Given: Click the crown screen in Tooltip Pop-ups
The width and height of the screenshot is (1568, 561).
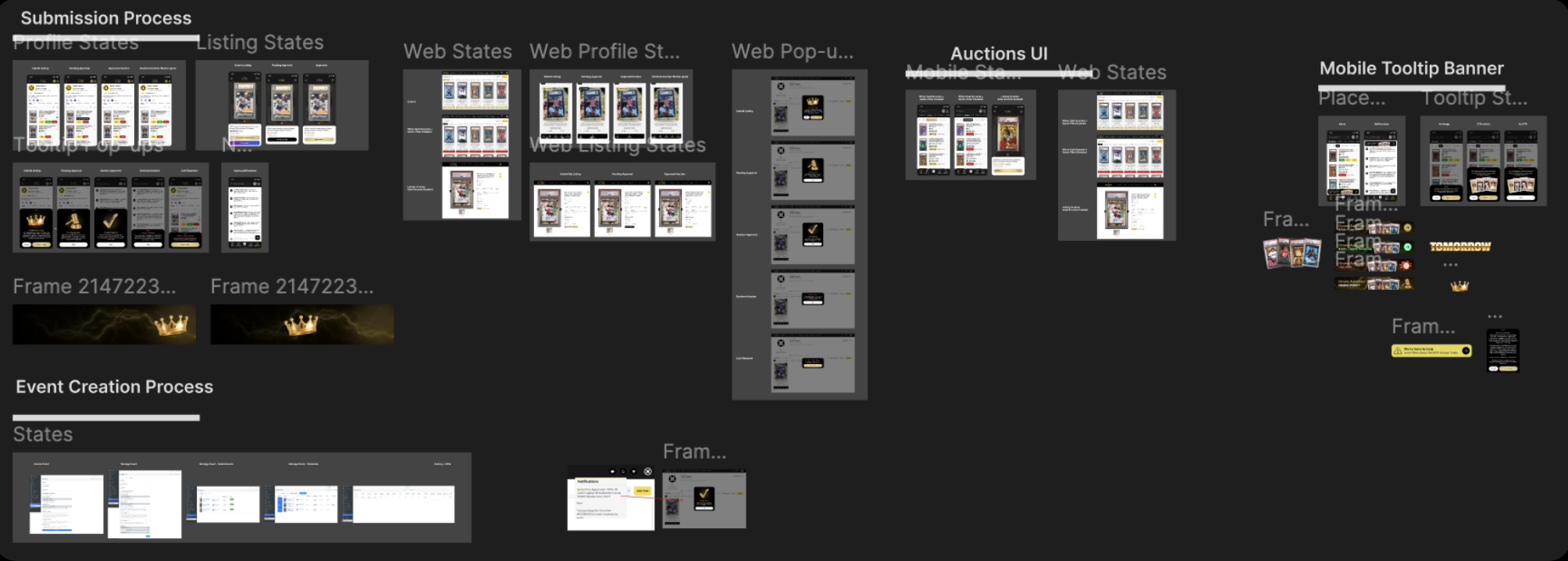Looking at the screenshot, I should (x=36, y=213).
